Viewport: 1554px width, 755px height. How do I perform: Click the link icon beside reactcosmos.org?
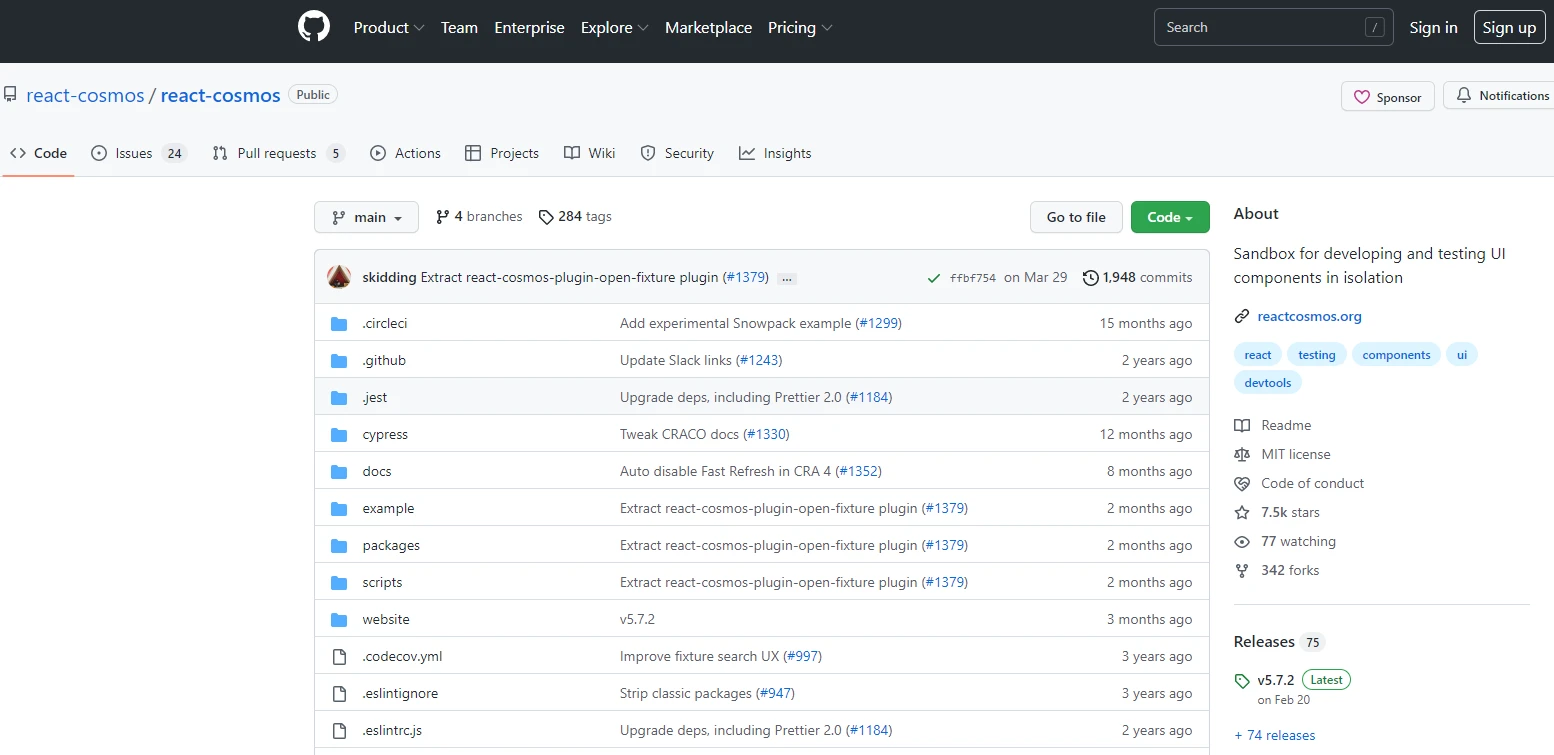pos(1242,316)
